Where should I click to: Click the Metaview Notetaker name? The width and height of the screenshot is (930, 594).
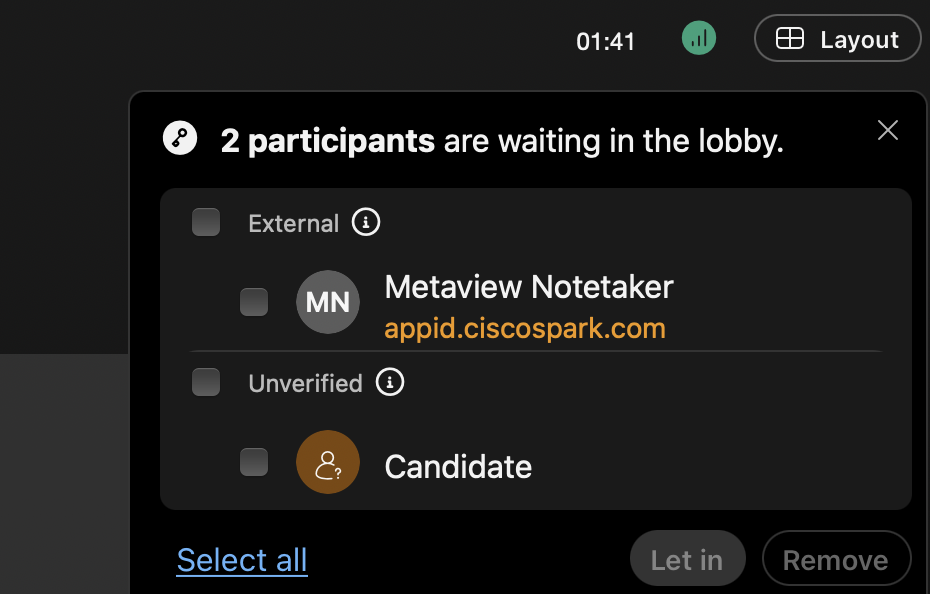(528, 287)
